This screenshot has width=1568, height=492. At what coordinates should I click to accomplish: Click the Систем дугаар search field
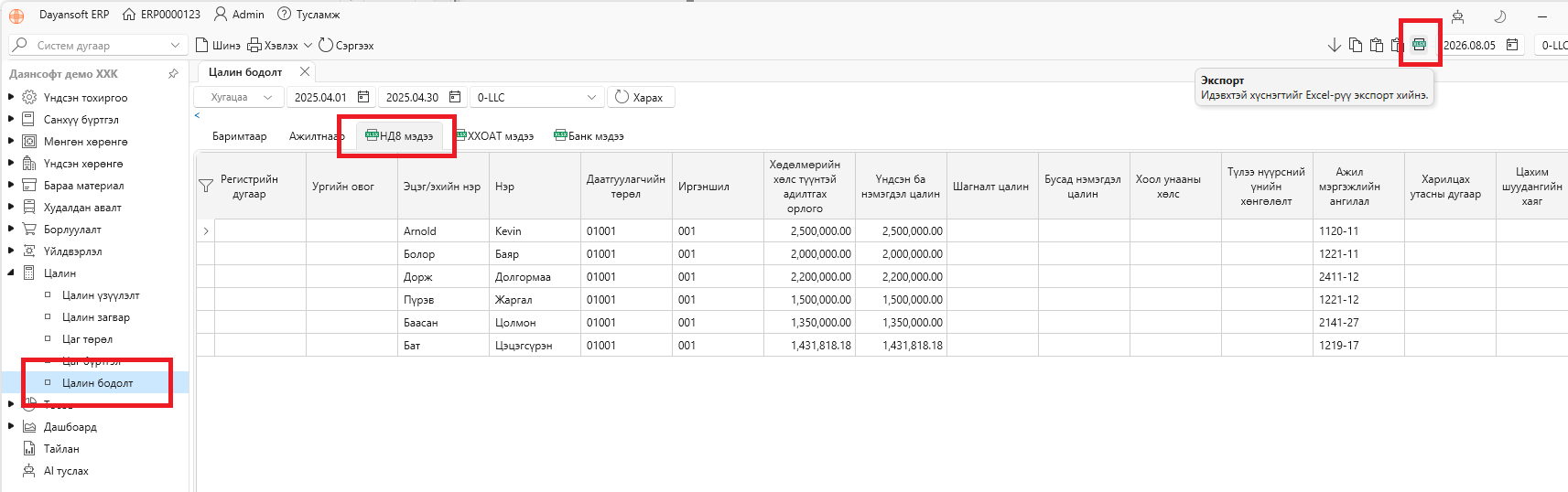96,45
